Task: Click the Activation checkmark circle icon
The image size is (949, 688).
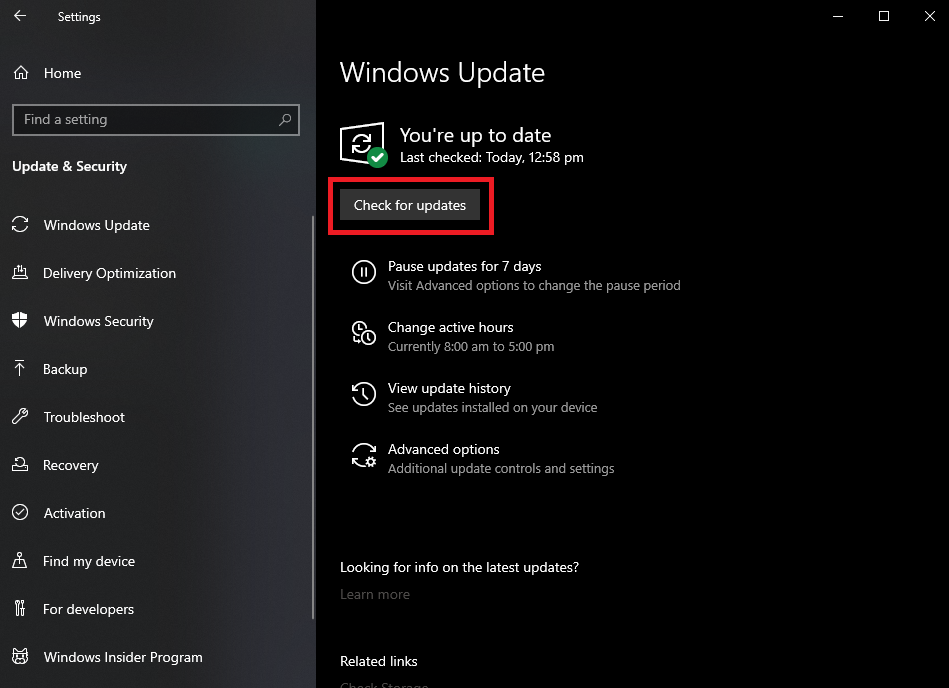Action: pos(20,513)
